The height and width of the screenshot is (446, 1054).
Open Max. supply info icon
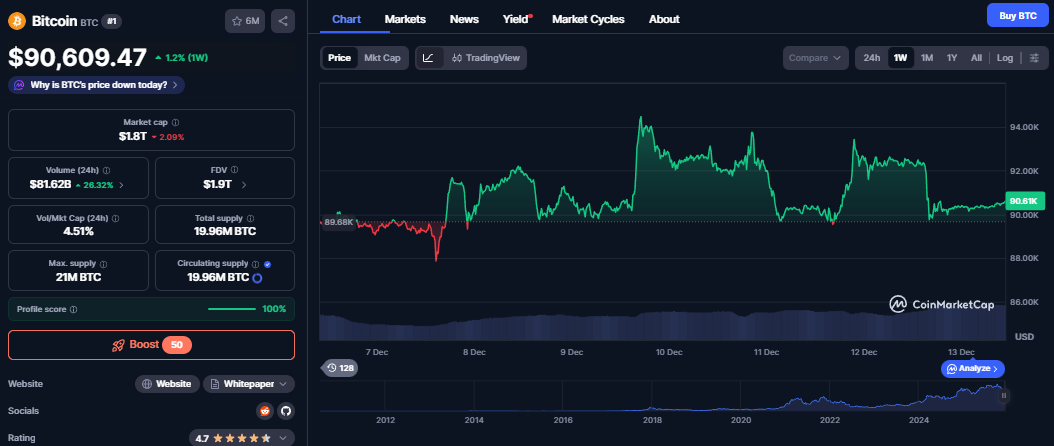click(103, 264)
